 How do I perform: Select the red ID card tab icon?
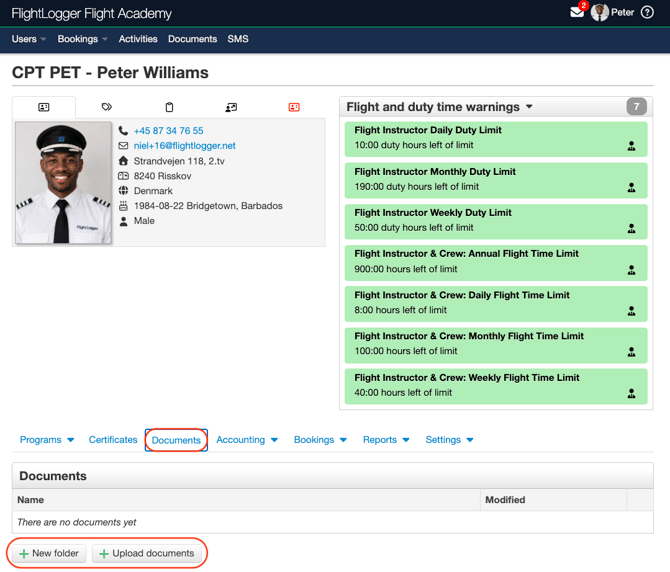294,107
